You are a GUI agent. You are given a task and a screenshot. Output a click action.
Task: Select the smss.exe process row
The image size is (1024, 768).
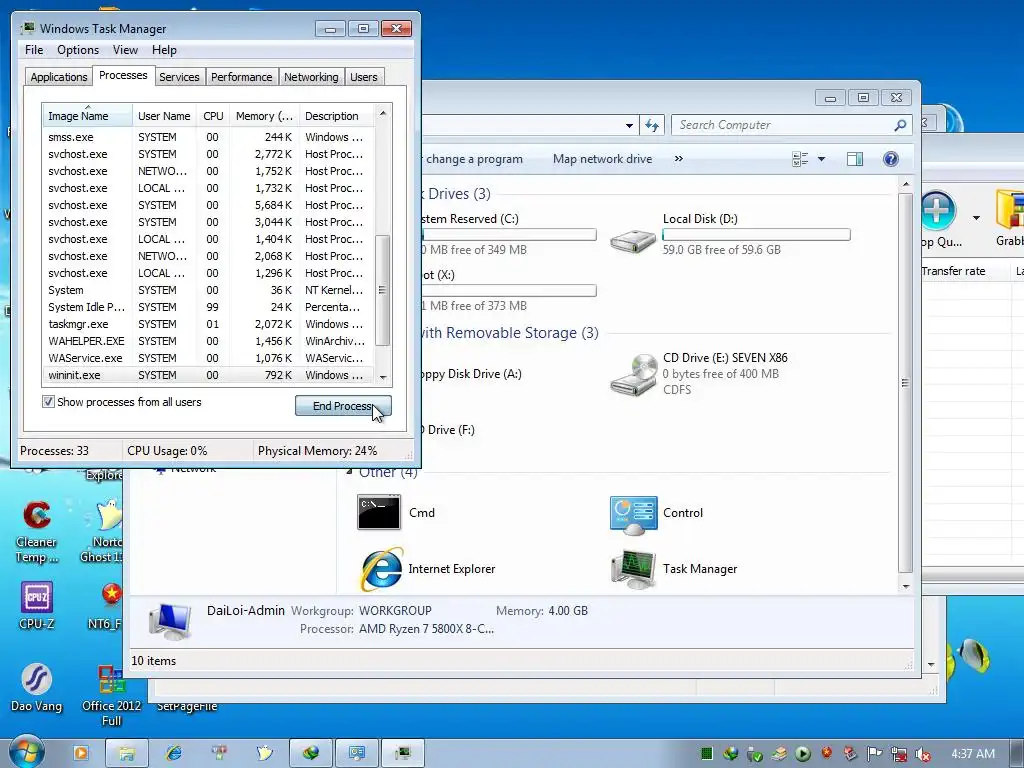pos(208,137)
